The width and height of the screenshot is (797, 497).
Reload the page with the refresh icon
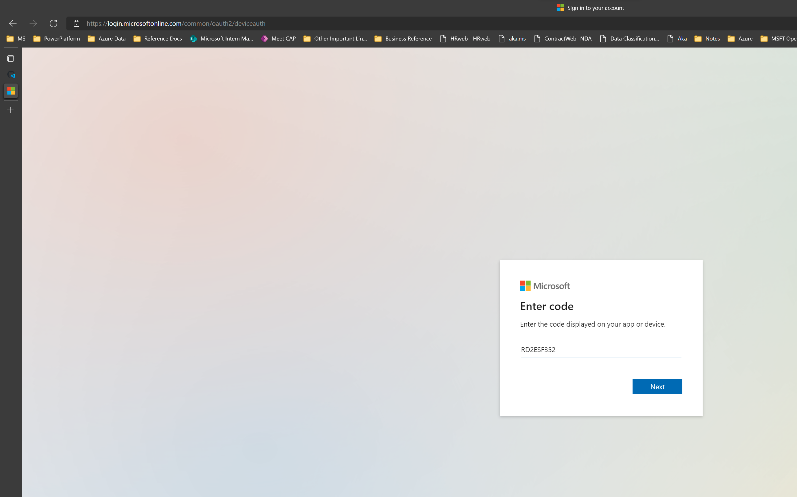54,23
